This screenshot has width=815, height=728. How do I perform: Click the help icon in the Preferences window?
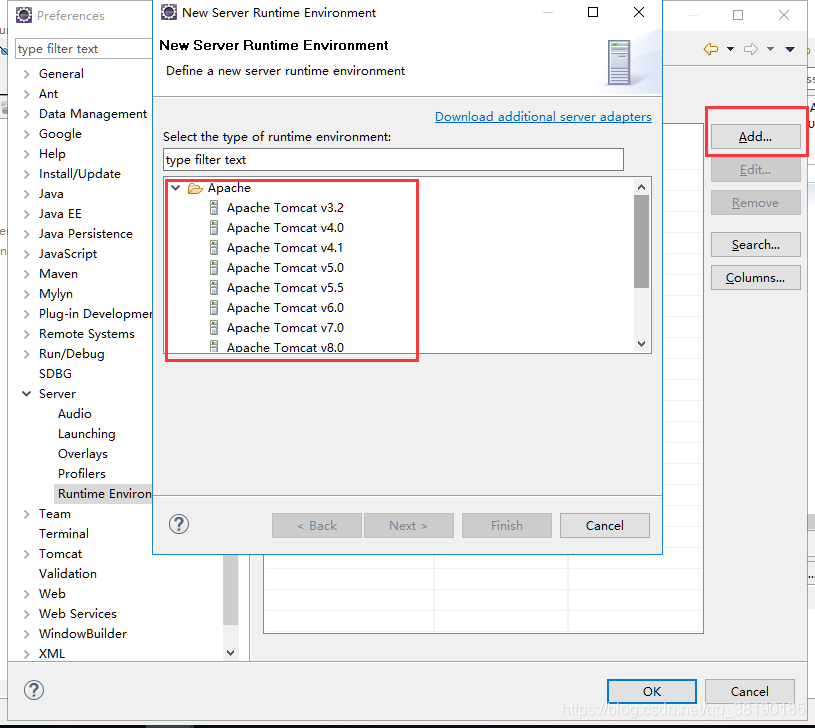34,690
